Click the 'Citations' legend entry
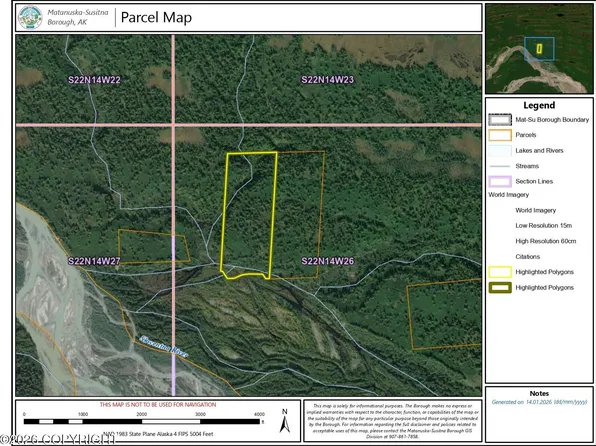Viewport: 596px width, 446px height. point(528,257)
